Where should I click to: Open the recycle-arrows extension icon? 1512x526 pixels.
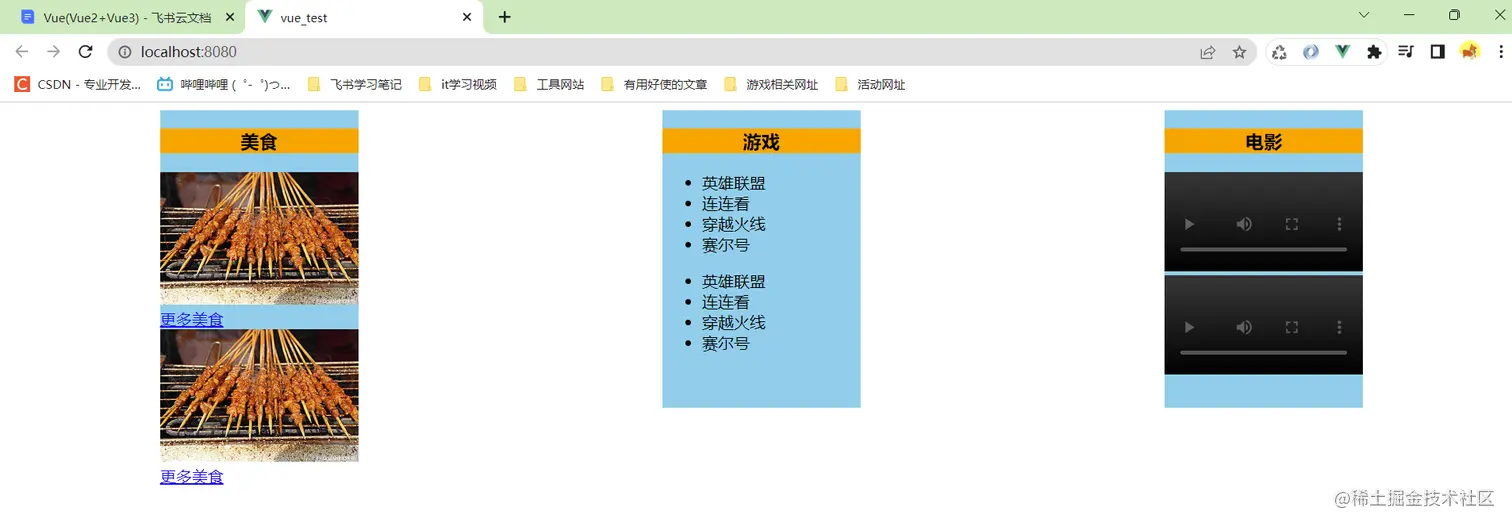pyautogui.click(x=1279, y=52)
